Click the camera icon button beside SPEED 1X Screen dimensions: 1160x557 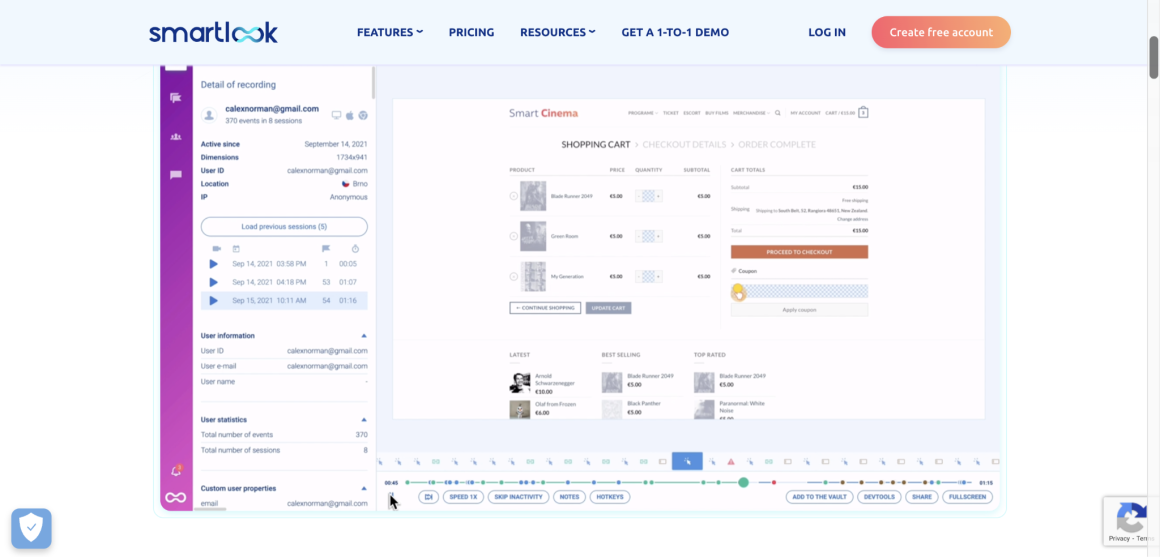point(428,497)
